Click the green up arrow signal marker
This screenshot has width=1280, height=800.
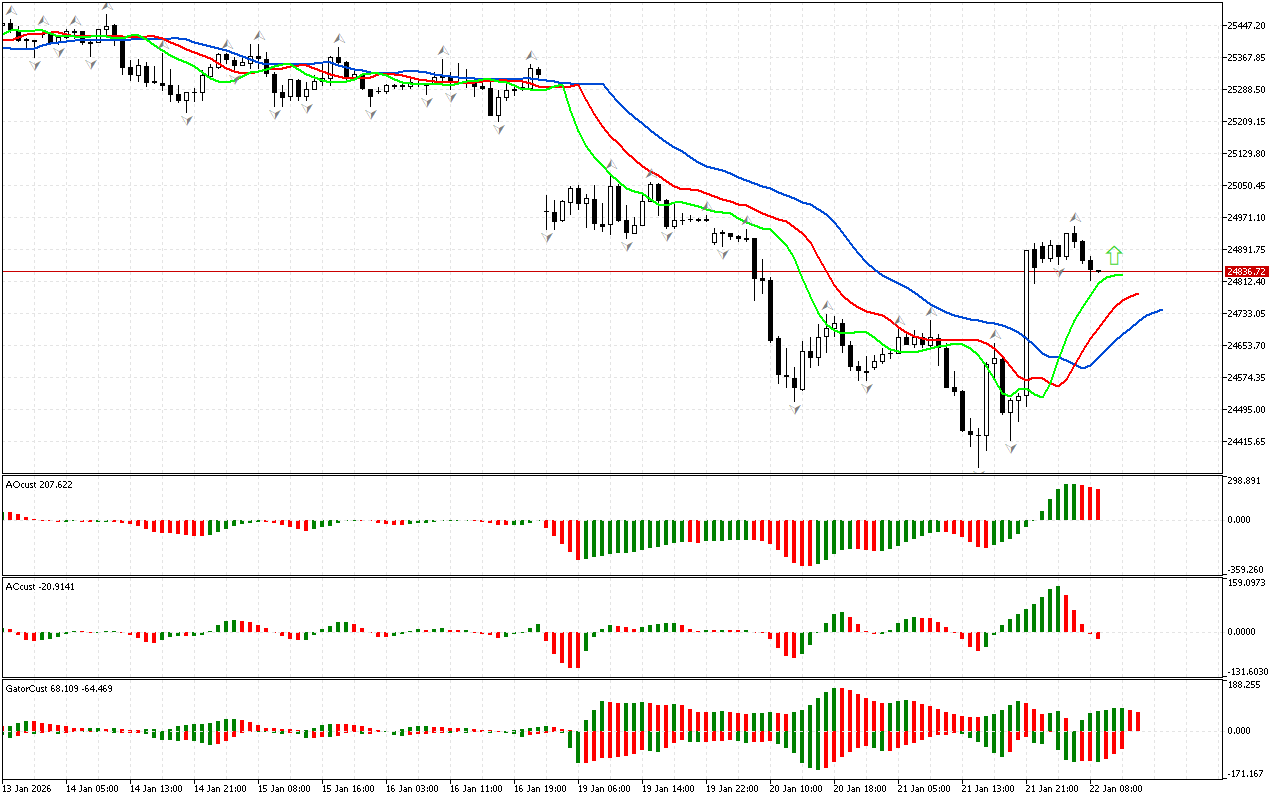coord(1114,255)
